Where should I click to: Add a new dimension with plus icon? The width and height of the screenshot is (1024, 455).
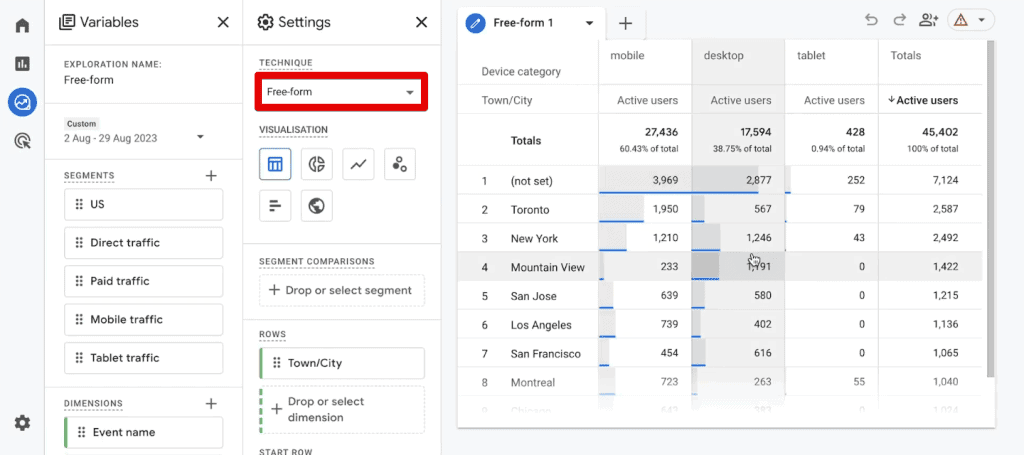(211, 404)
